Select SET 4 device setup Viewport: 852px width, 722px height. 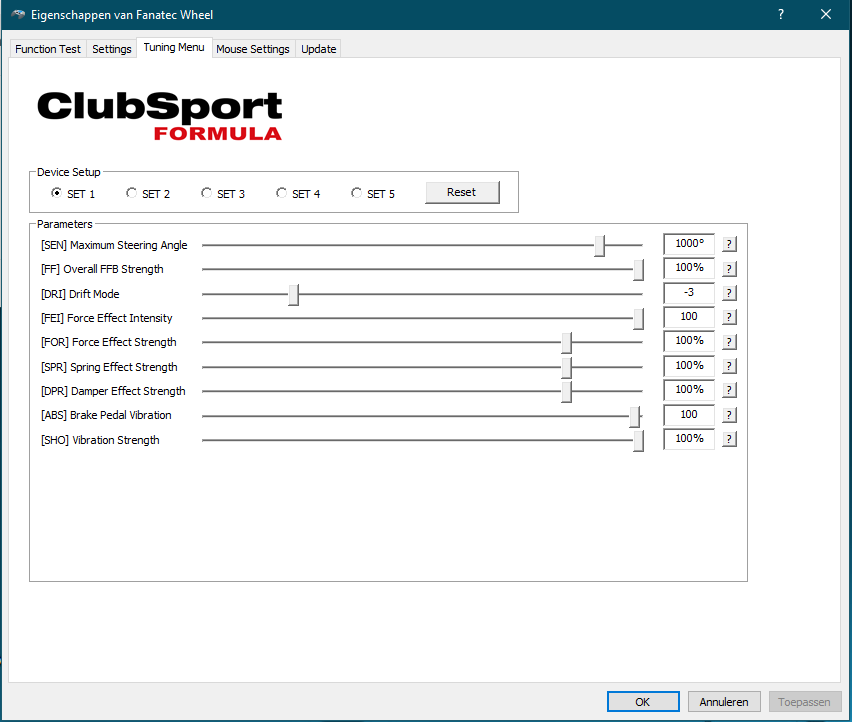tap(298, 193)
